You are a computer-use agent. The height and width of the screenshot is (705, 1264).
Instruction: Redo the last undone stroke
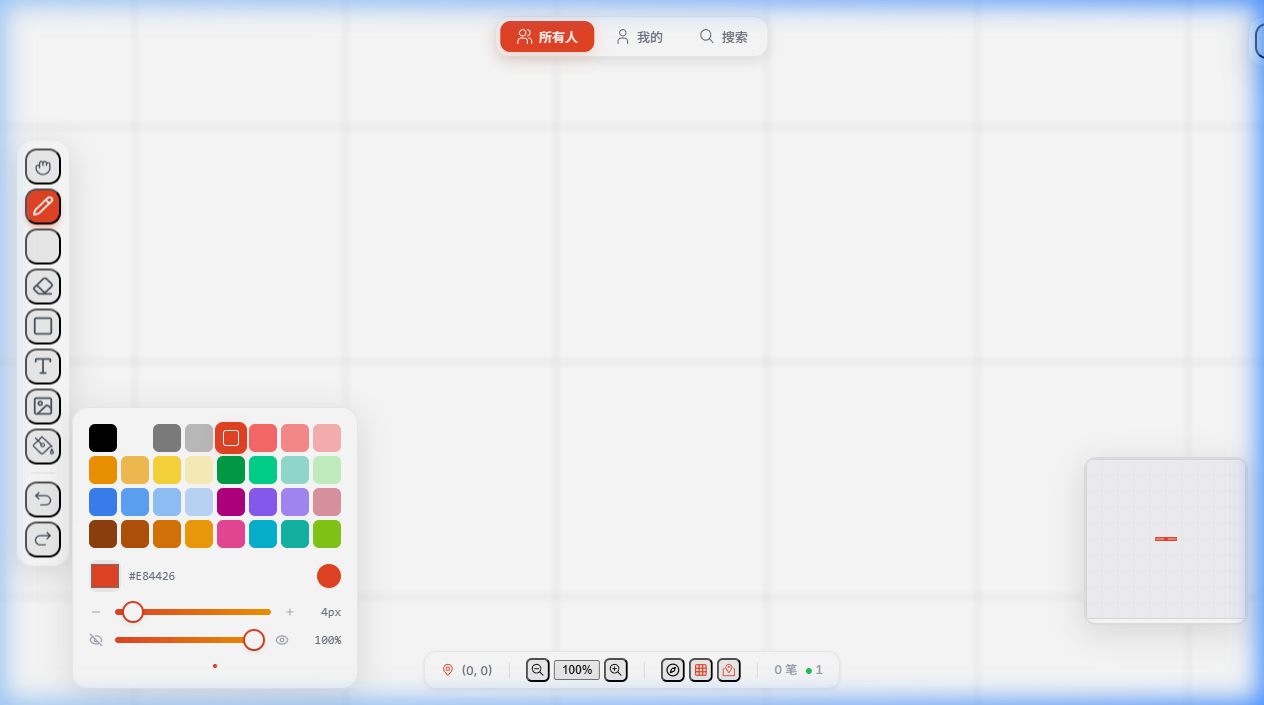coord(43,539)
